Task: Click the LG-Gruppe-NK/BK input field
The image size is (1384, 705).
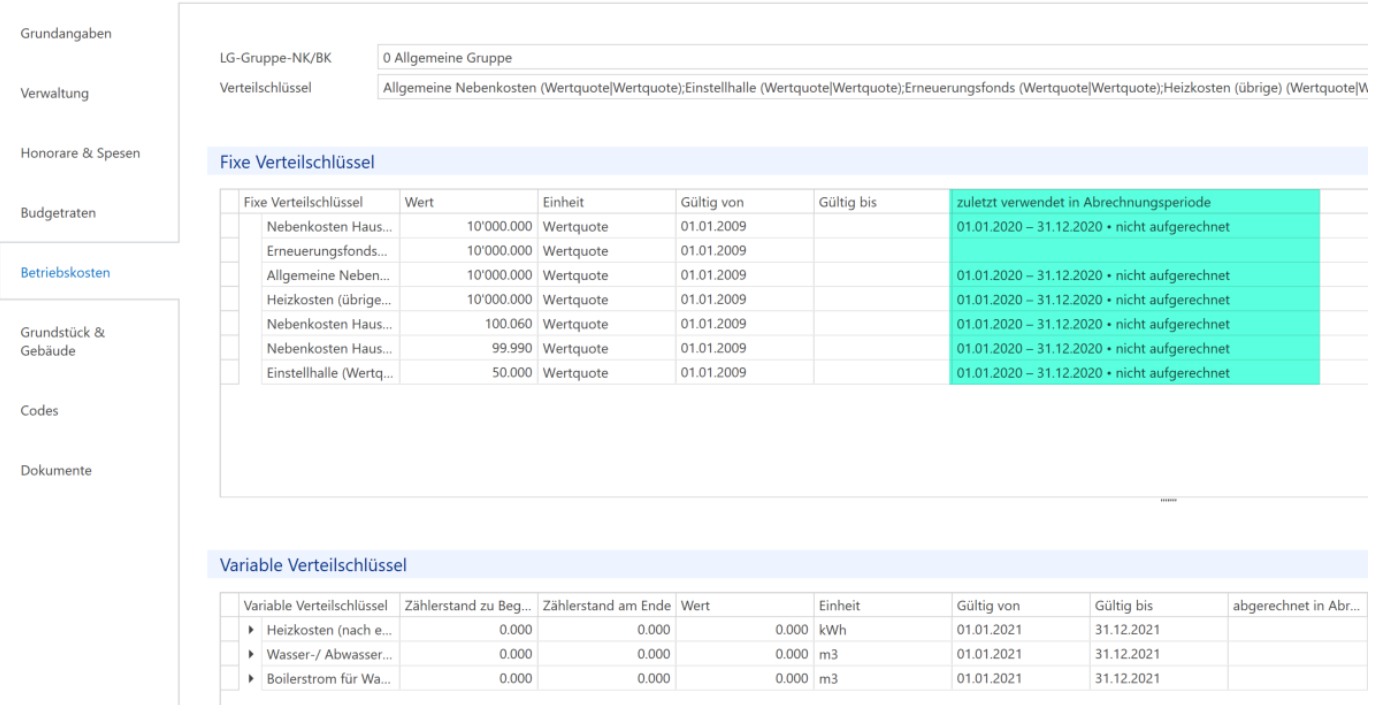Action: 872,58
